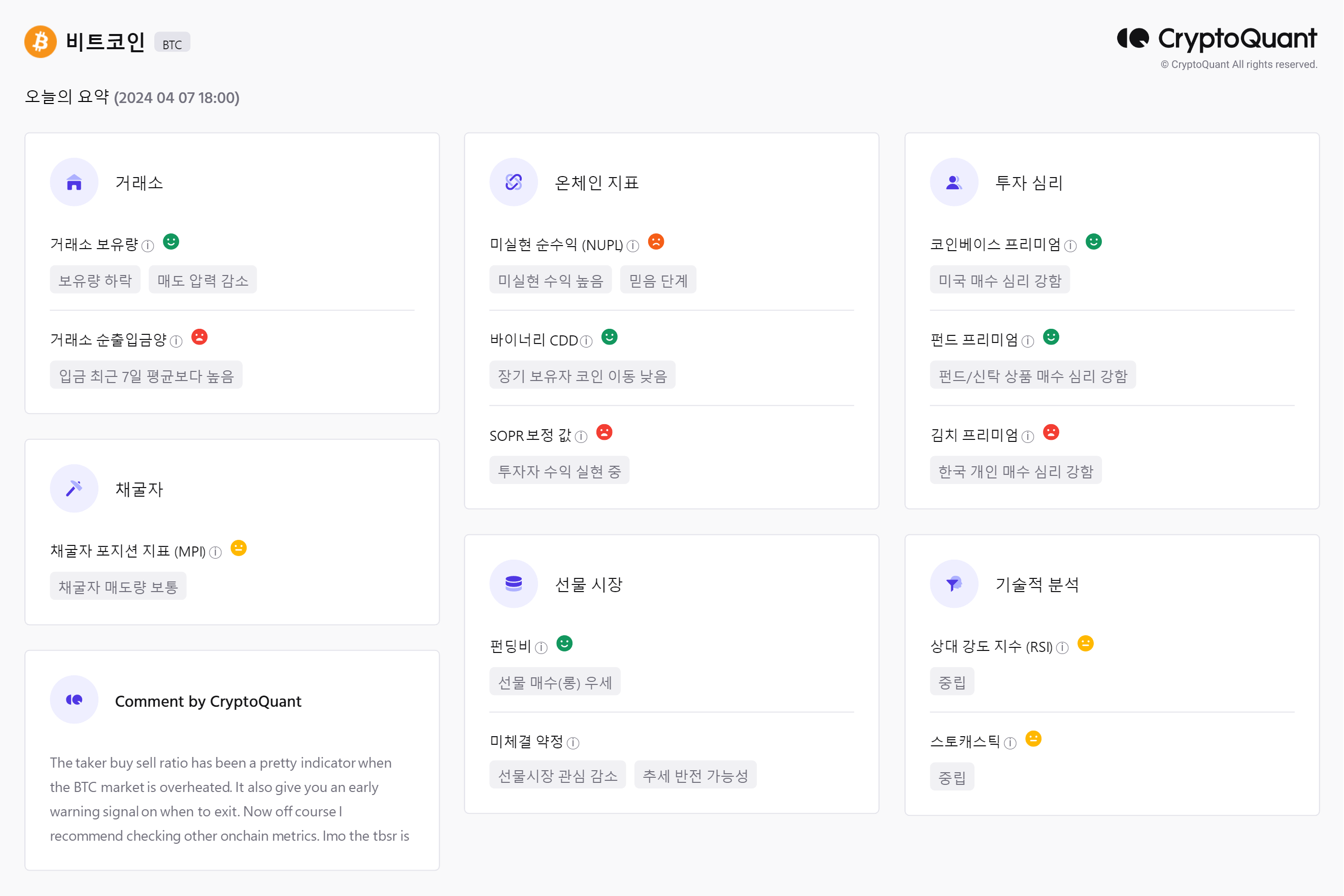Click the 김치 프리미엄 label

pyautogui.click(x=975, y=435)
